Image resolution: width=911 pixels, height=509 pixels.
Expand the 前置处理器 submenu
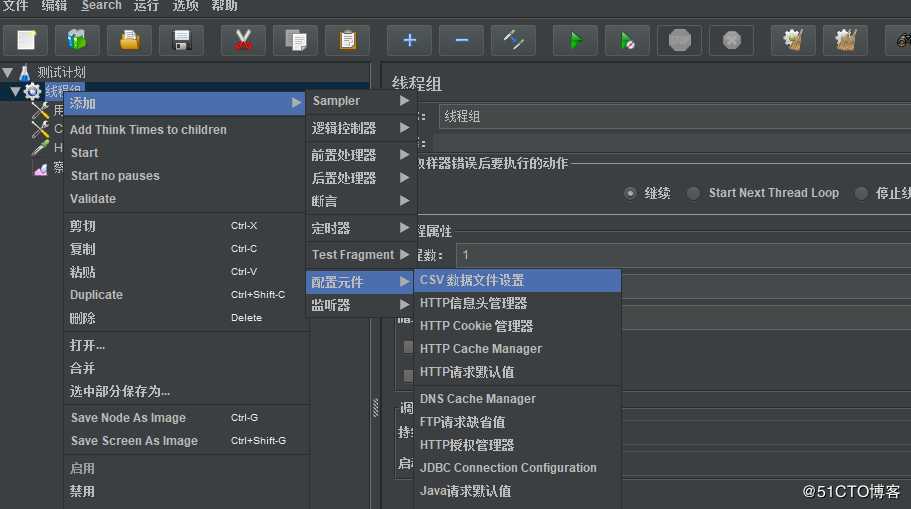point(361,155)
